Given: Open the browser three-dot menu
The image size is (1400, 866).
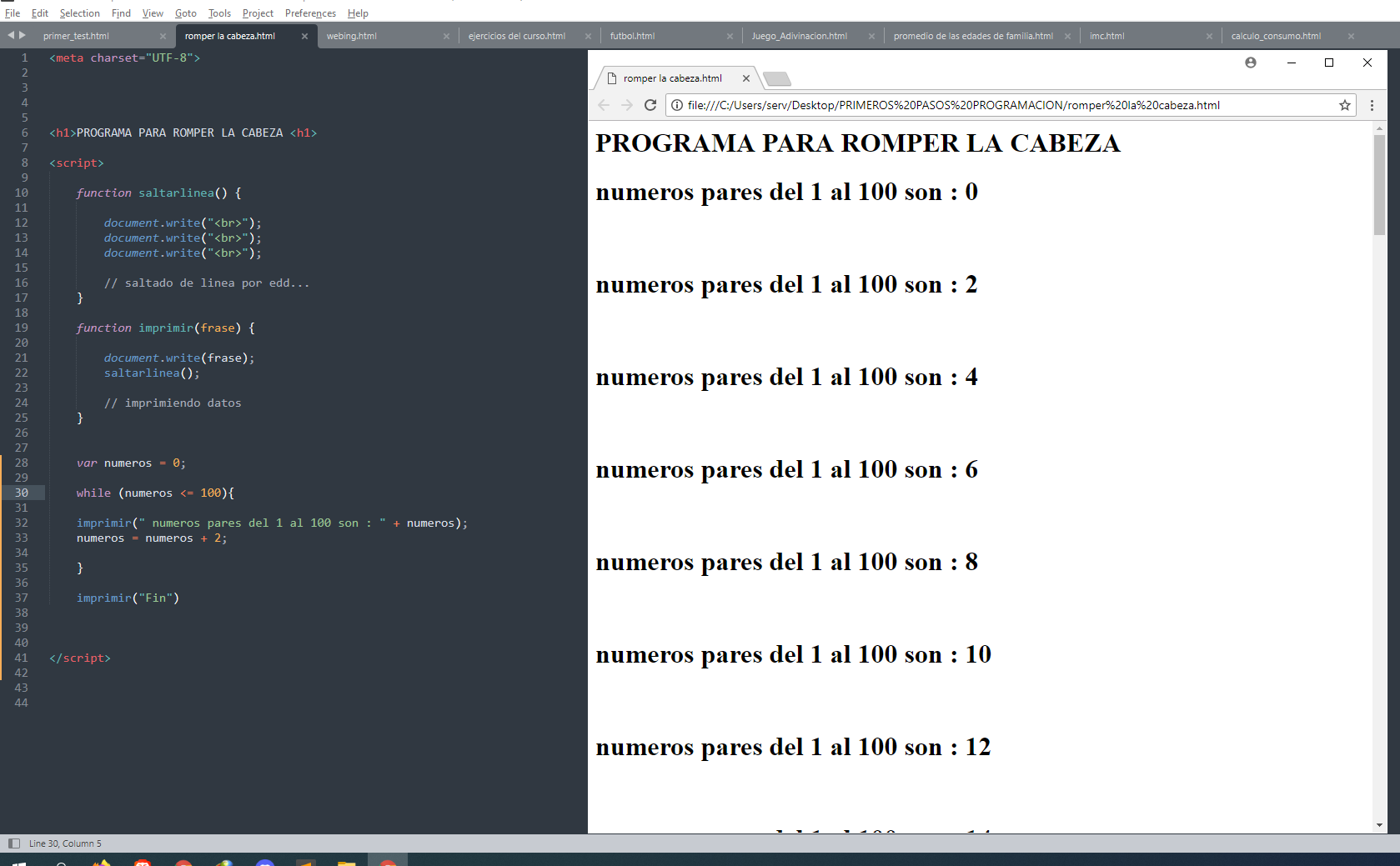Looking at the screenshot, I should pos(1372,105).
